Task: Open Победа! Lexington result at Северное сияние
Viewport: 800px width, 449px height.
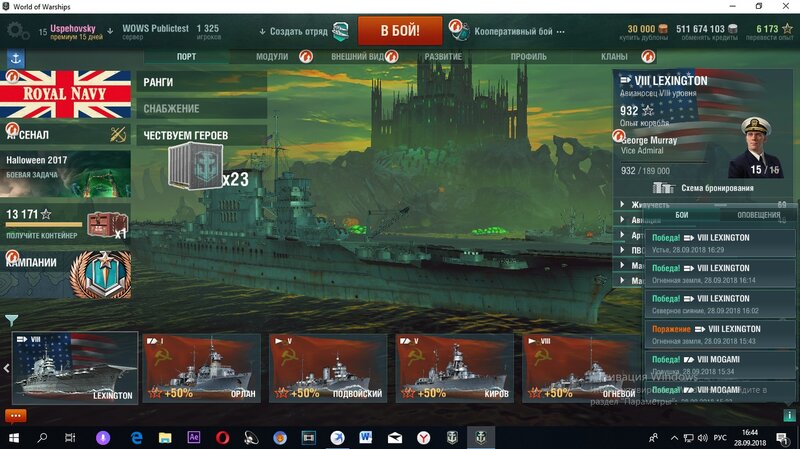Action: [720, 304]
